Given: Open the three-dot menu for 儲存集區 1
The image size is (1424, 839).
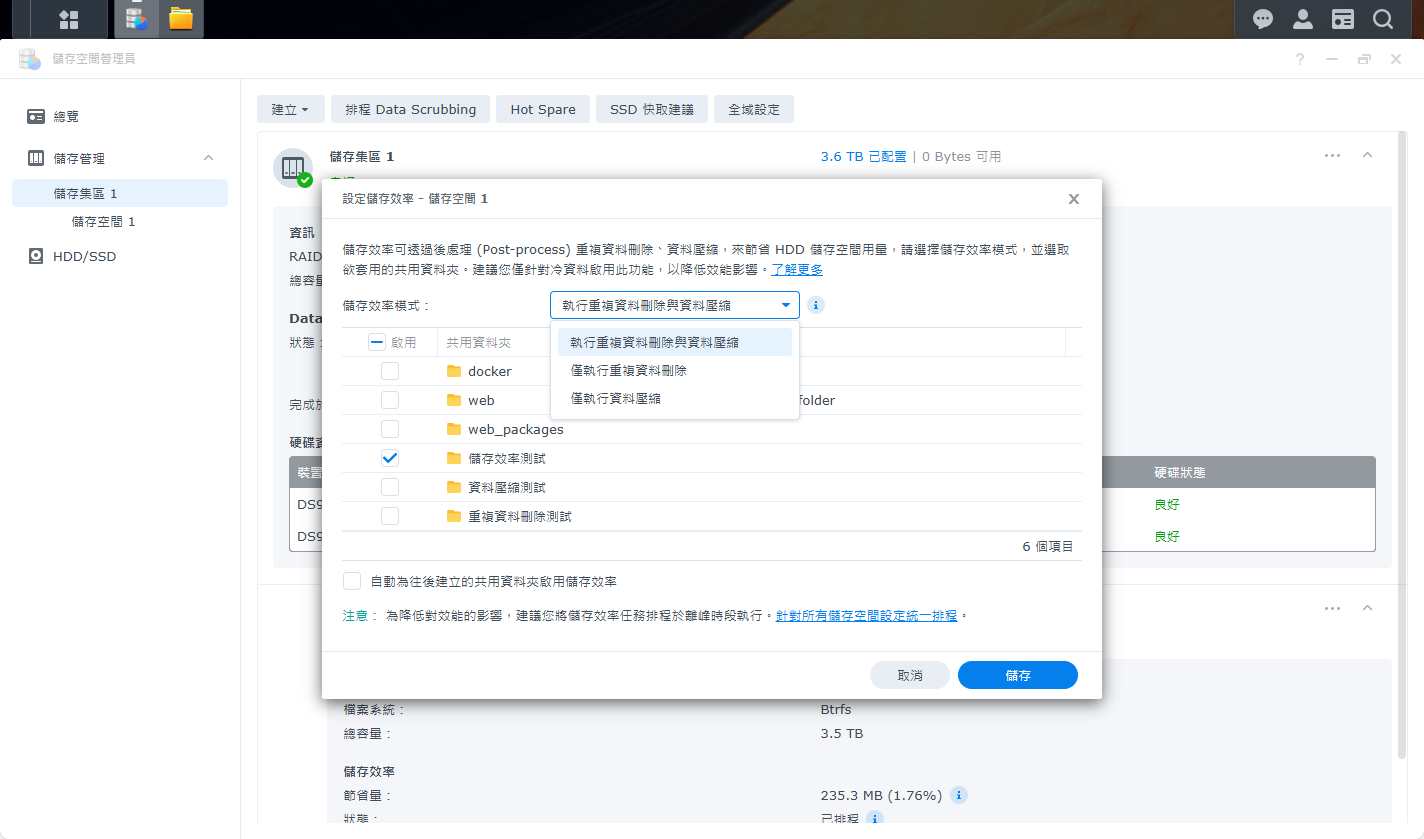Looking at the screenshot, I should tap(1332, 156).
